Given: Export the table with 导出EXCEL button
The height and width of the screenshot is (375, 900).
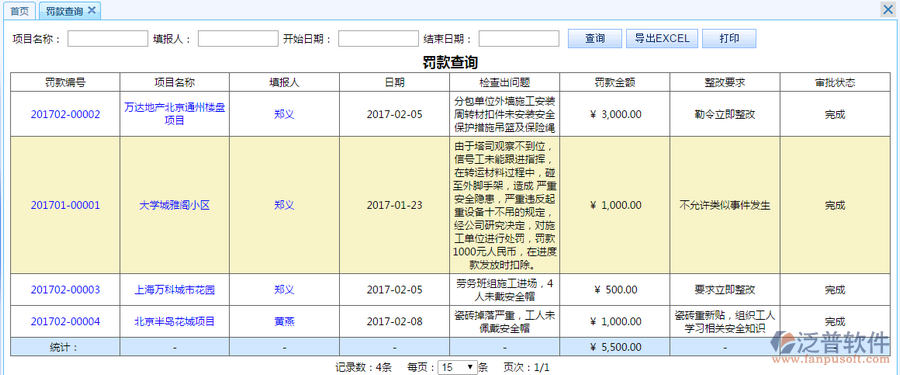Looking at the screenshot, I should point(662,39).
